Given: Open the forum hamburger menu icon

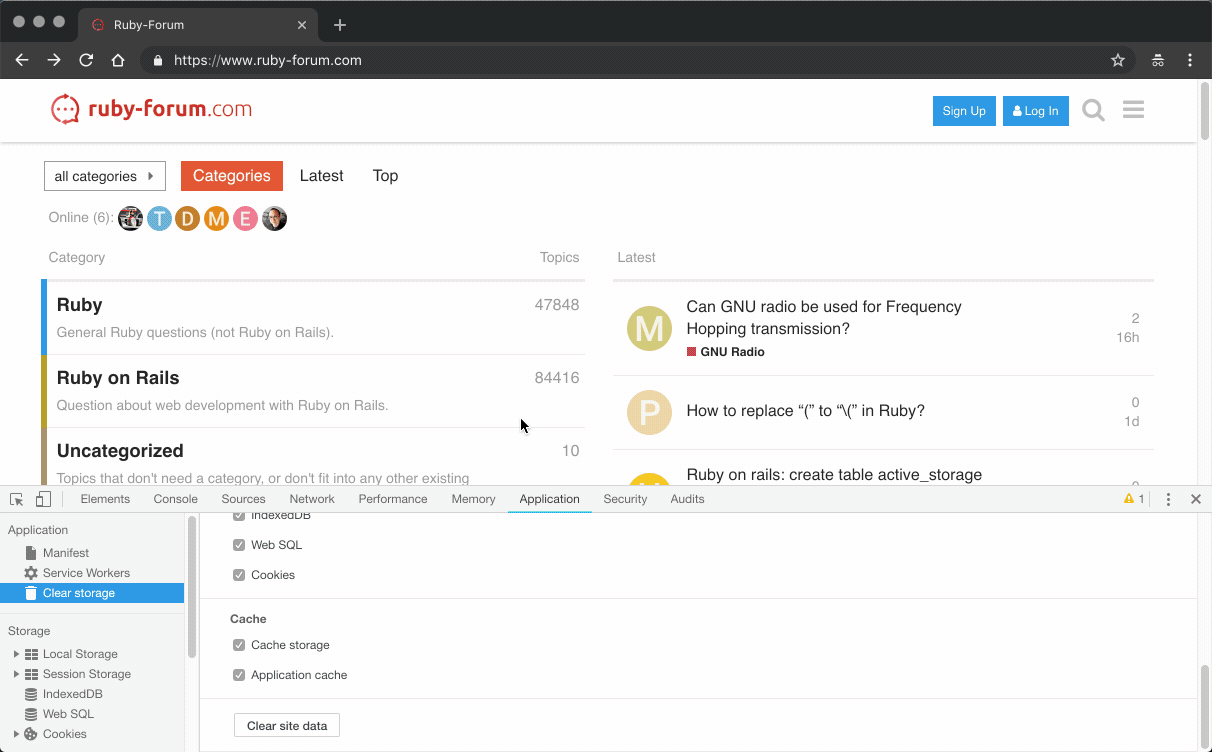Looking at the screenshot, I should (1133, 110).
